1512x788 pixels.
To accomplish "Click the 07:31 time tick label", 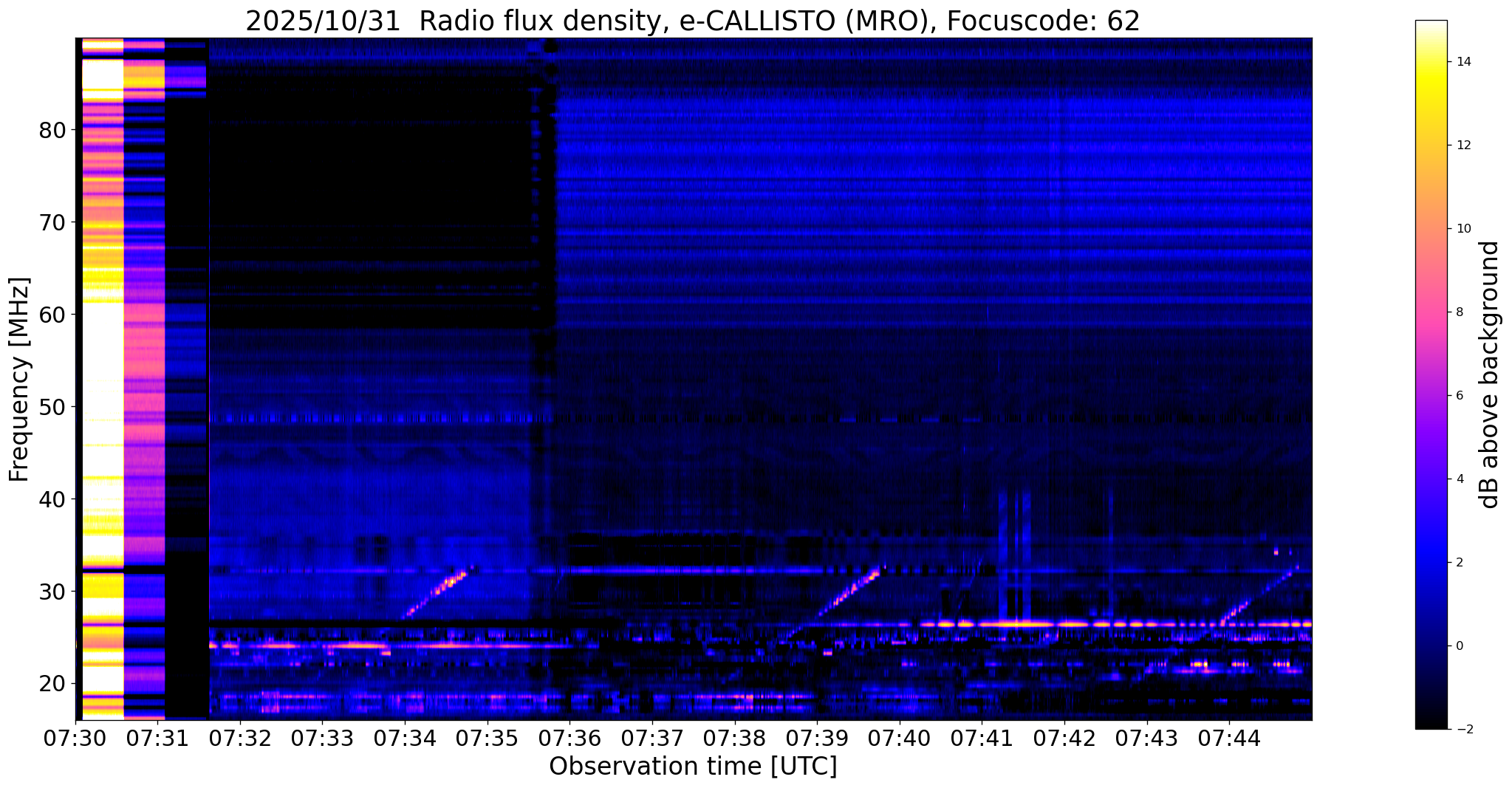I will [x=157, y=739].
